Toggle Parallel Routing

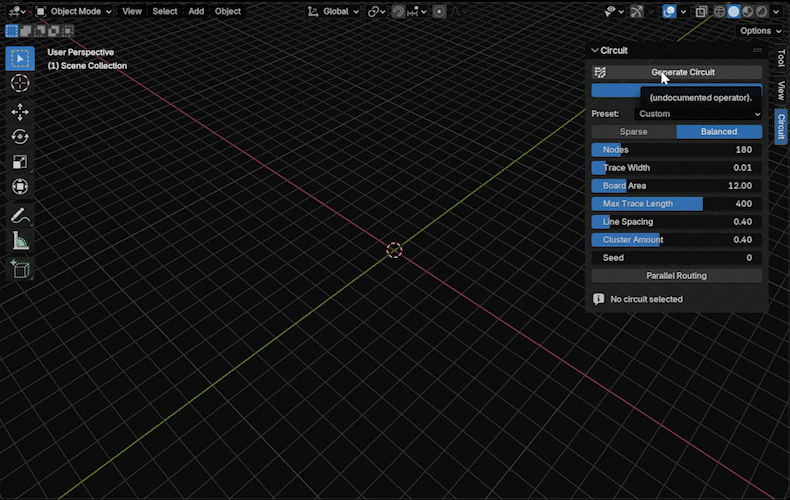[x=676, y=276]
